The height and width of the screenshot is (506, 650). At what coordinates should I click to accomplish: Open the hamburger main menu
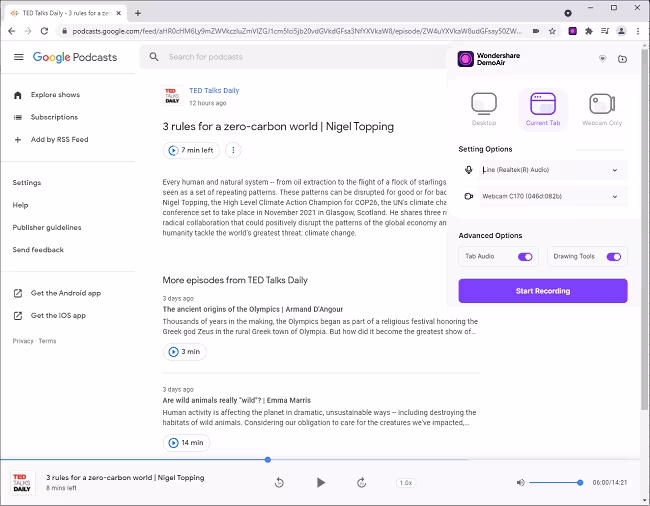click(x=19, y=57)
